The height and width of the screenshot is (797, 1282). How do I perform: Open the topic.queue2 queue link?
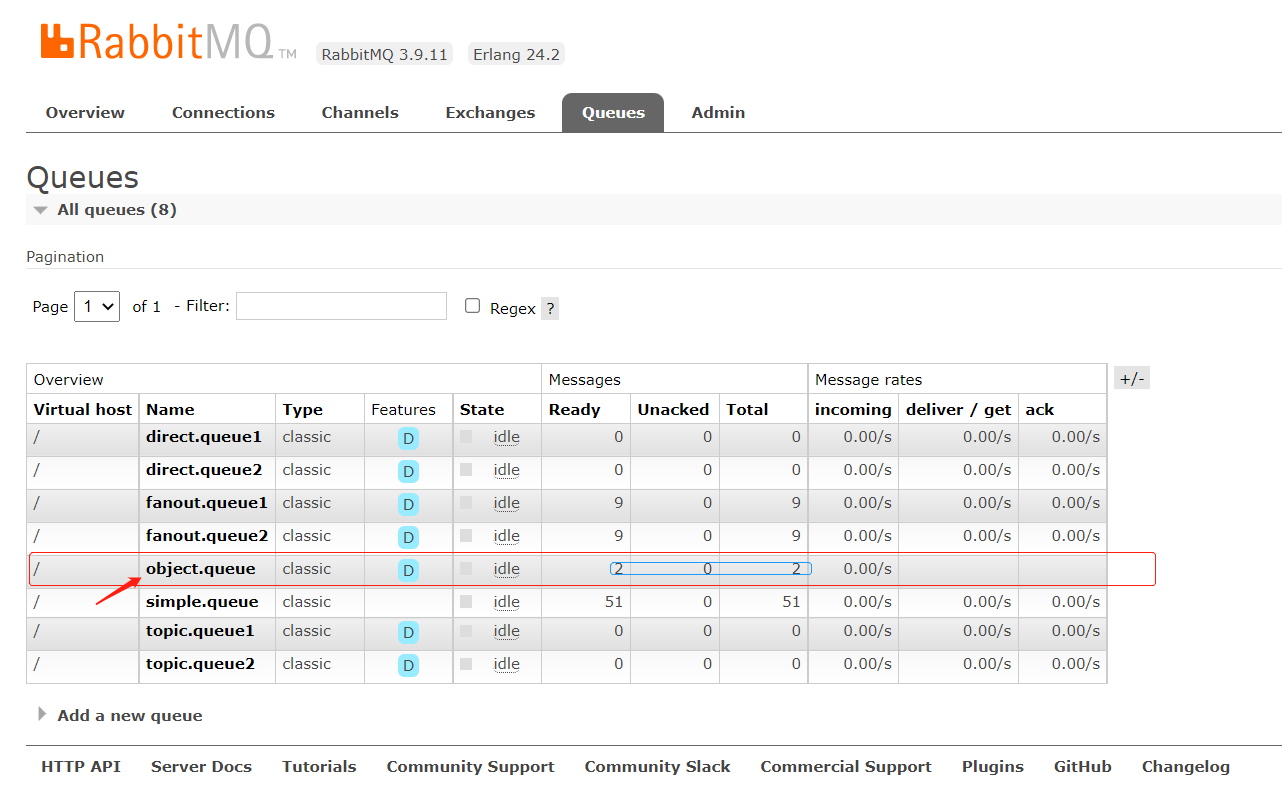tap(200, 664)
